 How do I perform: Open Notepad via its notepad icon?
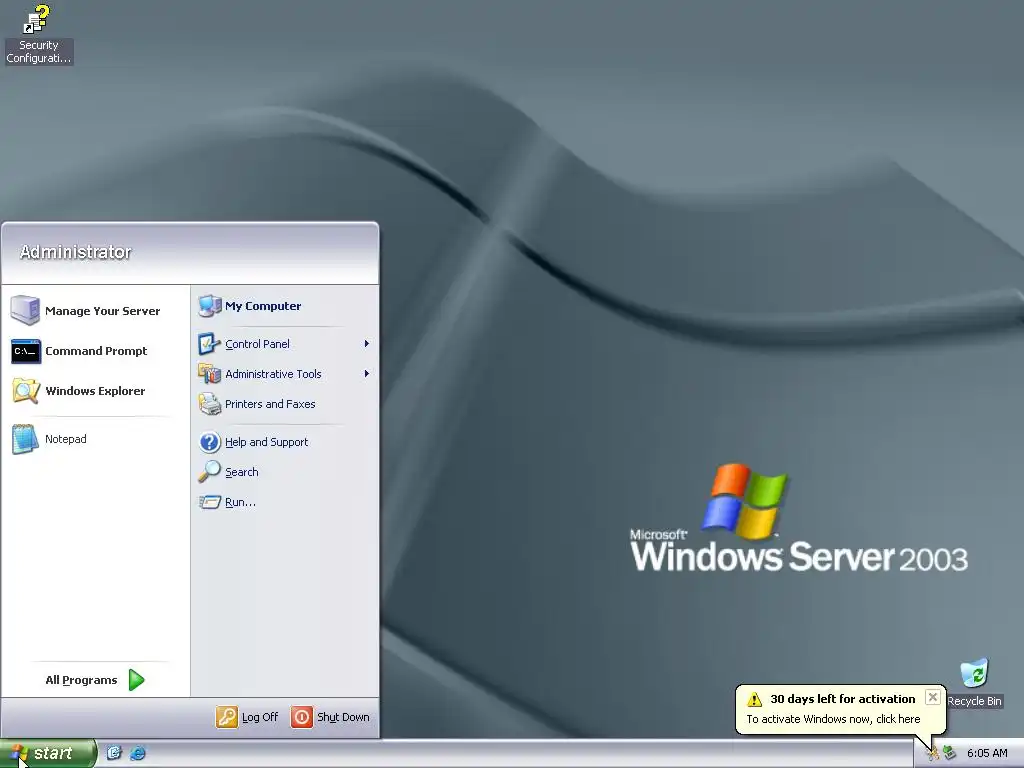[25, 439]
